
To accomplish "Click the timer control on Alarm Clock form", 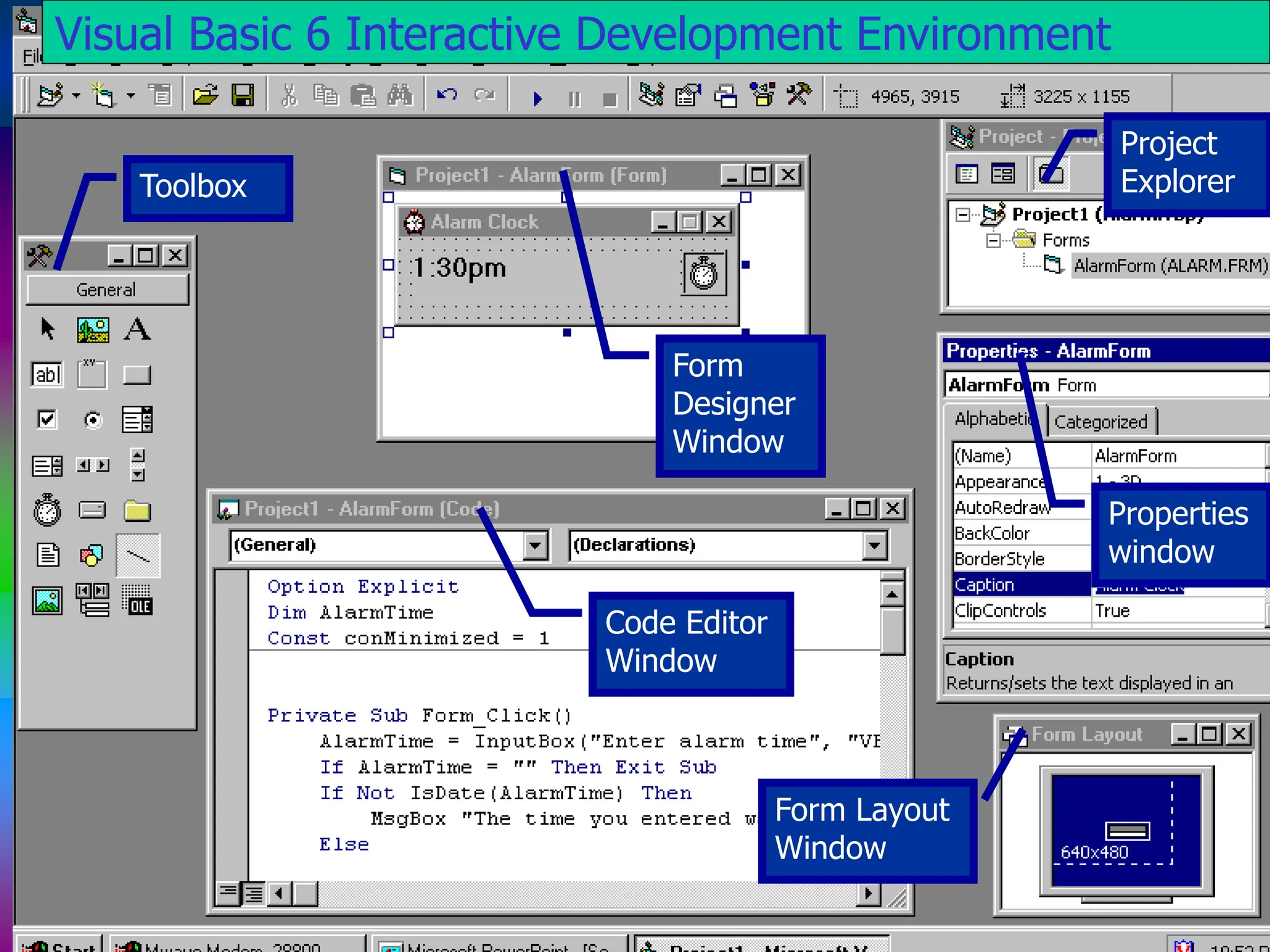I will point(704,273).
